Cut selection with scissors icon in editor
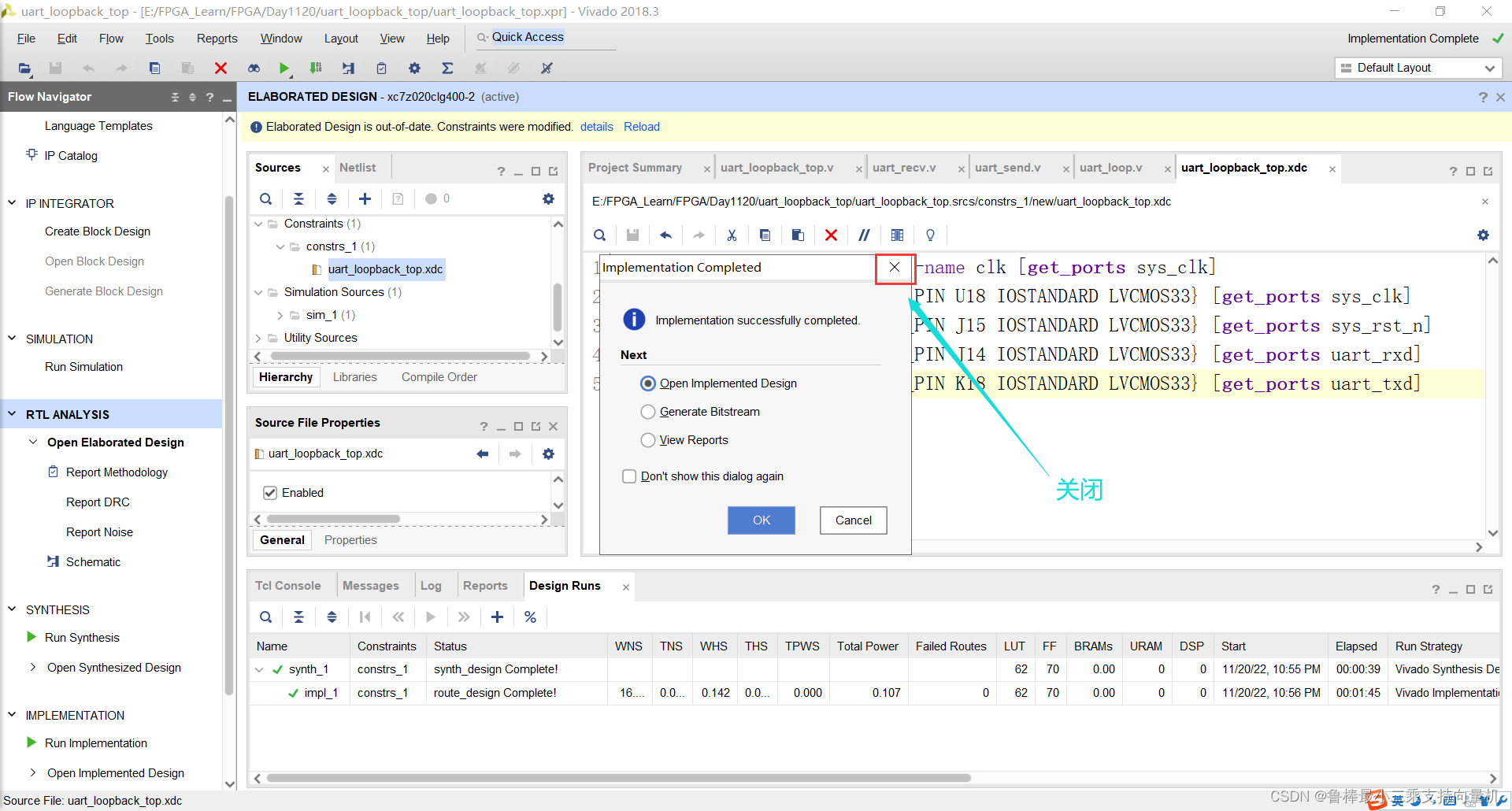 pyautogui.click(x=732, y=235)
